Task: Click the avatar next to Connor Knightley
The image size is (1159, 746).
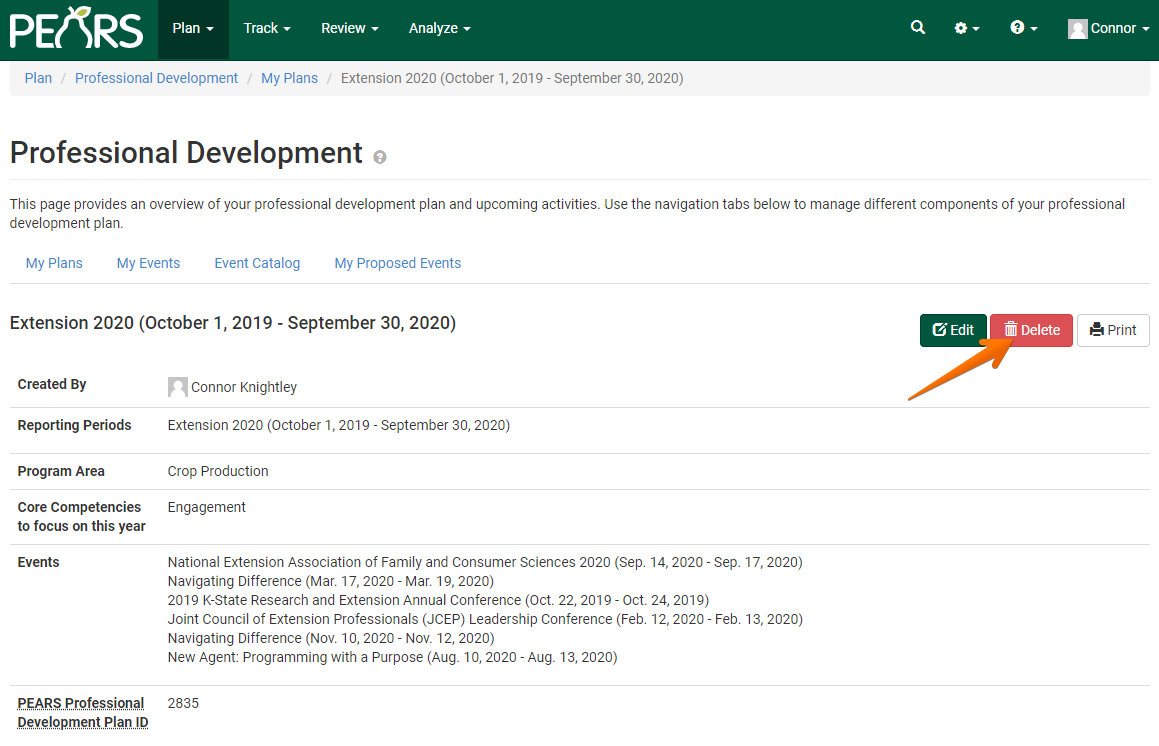Action: click(177, 387)
